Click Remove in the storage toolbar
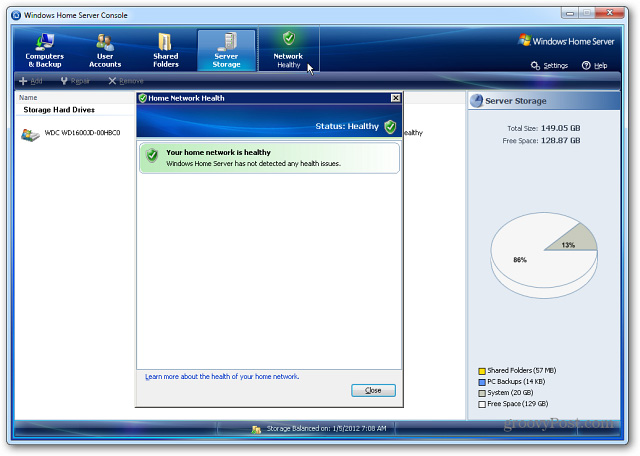The image size is (640, 456). [126, 81]
